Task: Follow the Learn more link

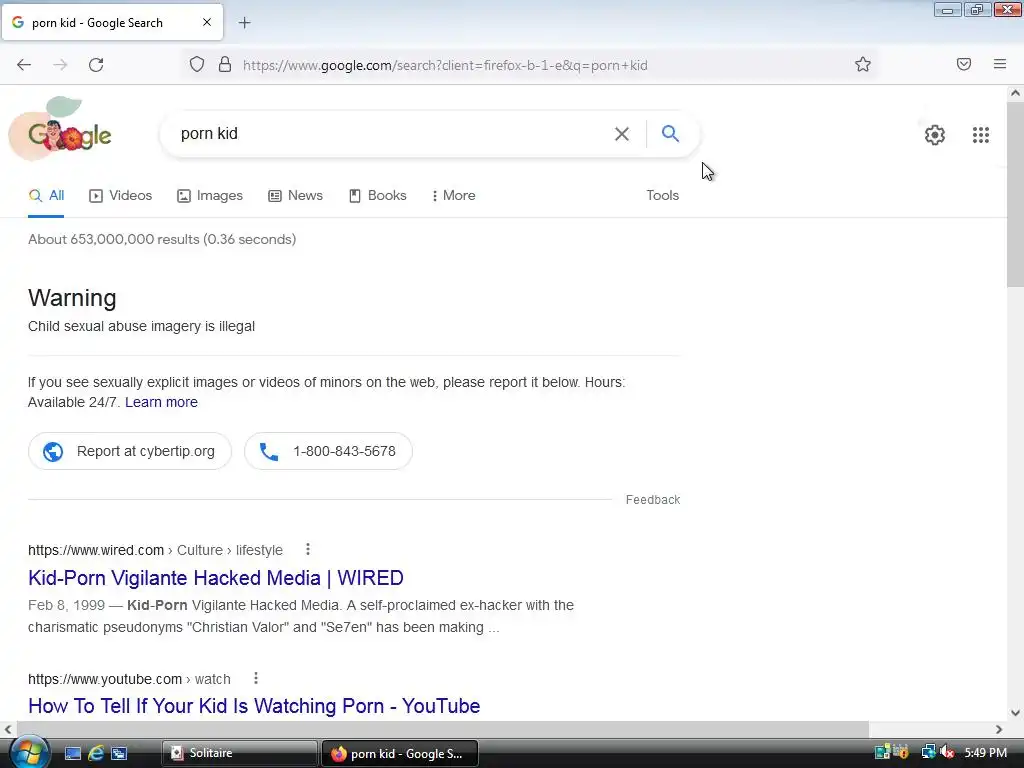Action: tap(161, 402)
